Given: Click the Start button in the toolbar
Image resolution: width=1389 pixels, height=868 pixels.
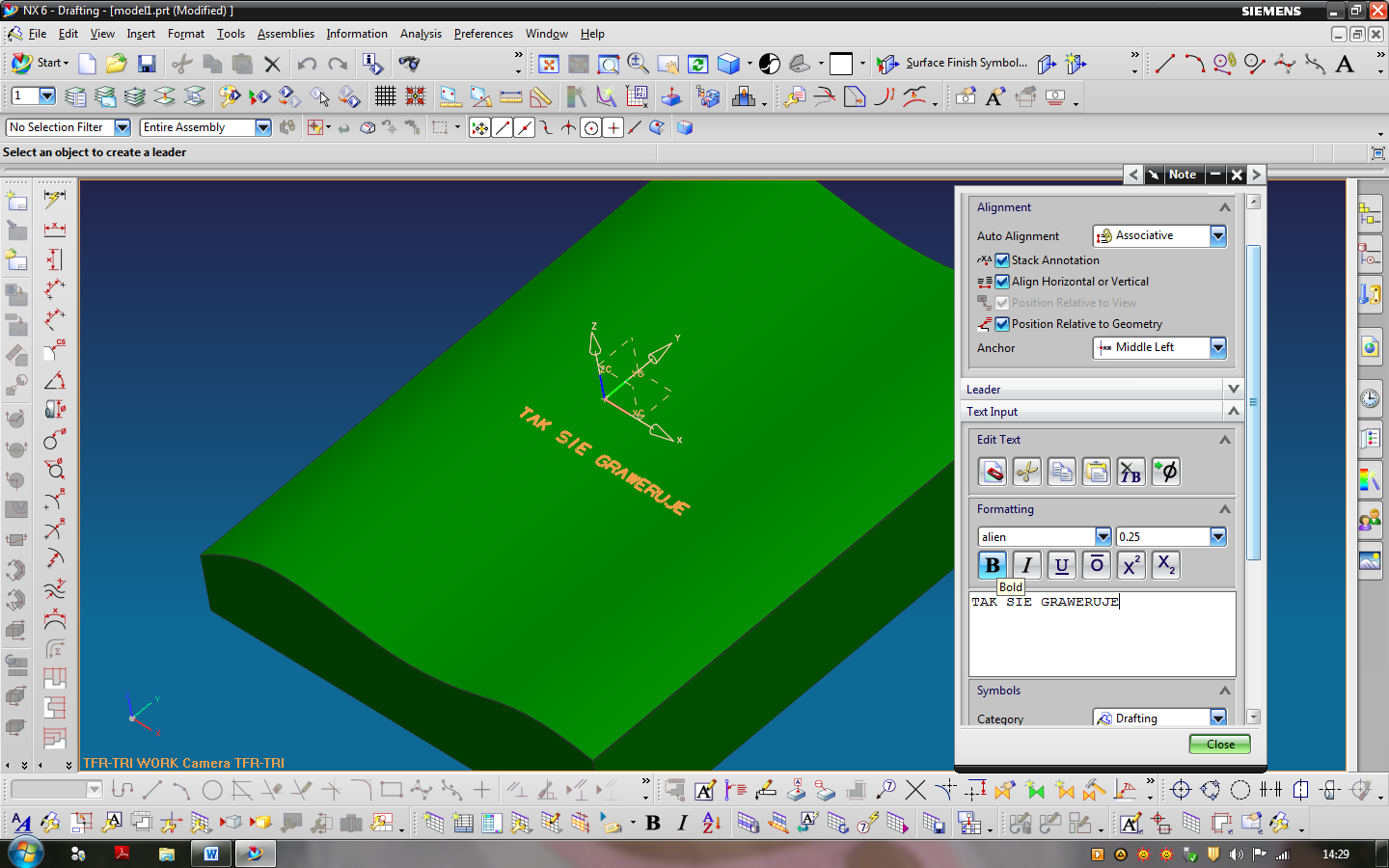Looking at the screenshot, I should point(40,64).
